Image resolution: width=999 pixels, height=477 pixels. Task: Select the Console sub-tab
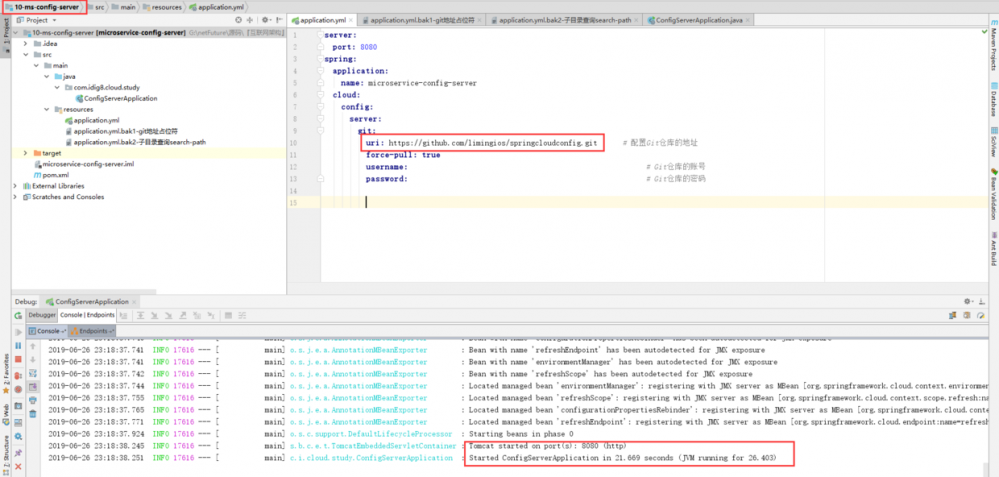47,331
